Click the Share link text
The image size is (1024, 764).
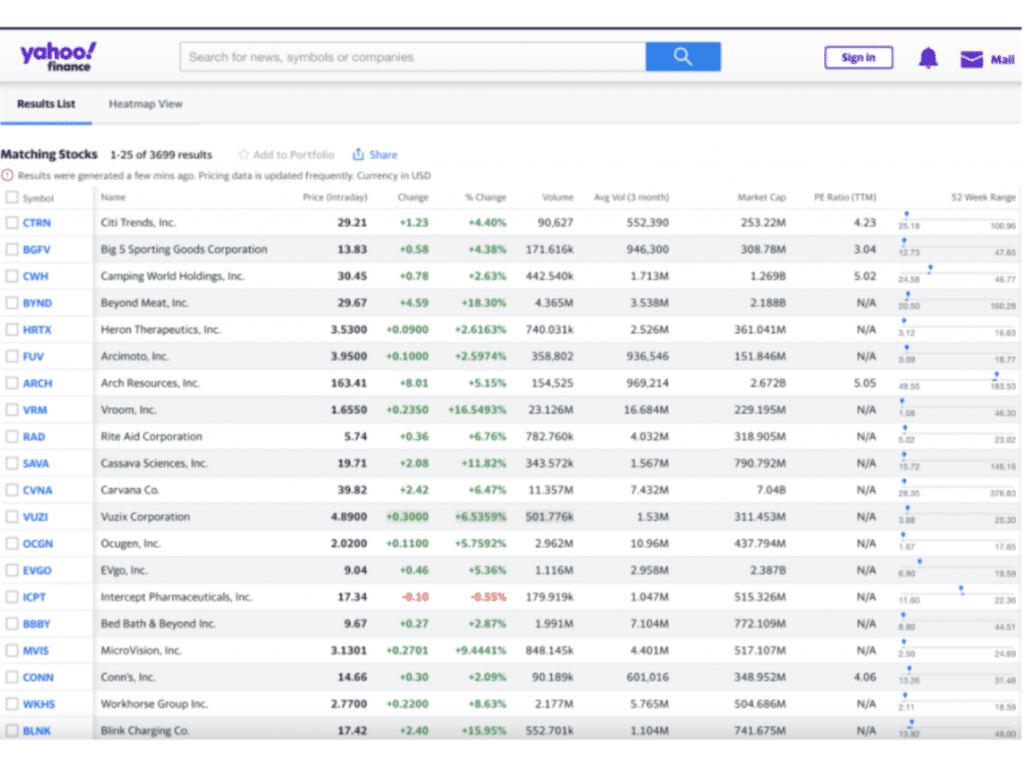(x=383, y=155)
